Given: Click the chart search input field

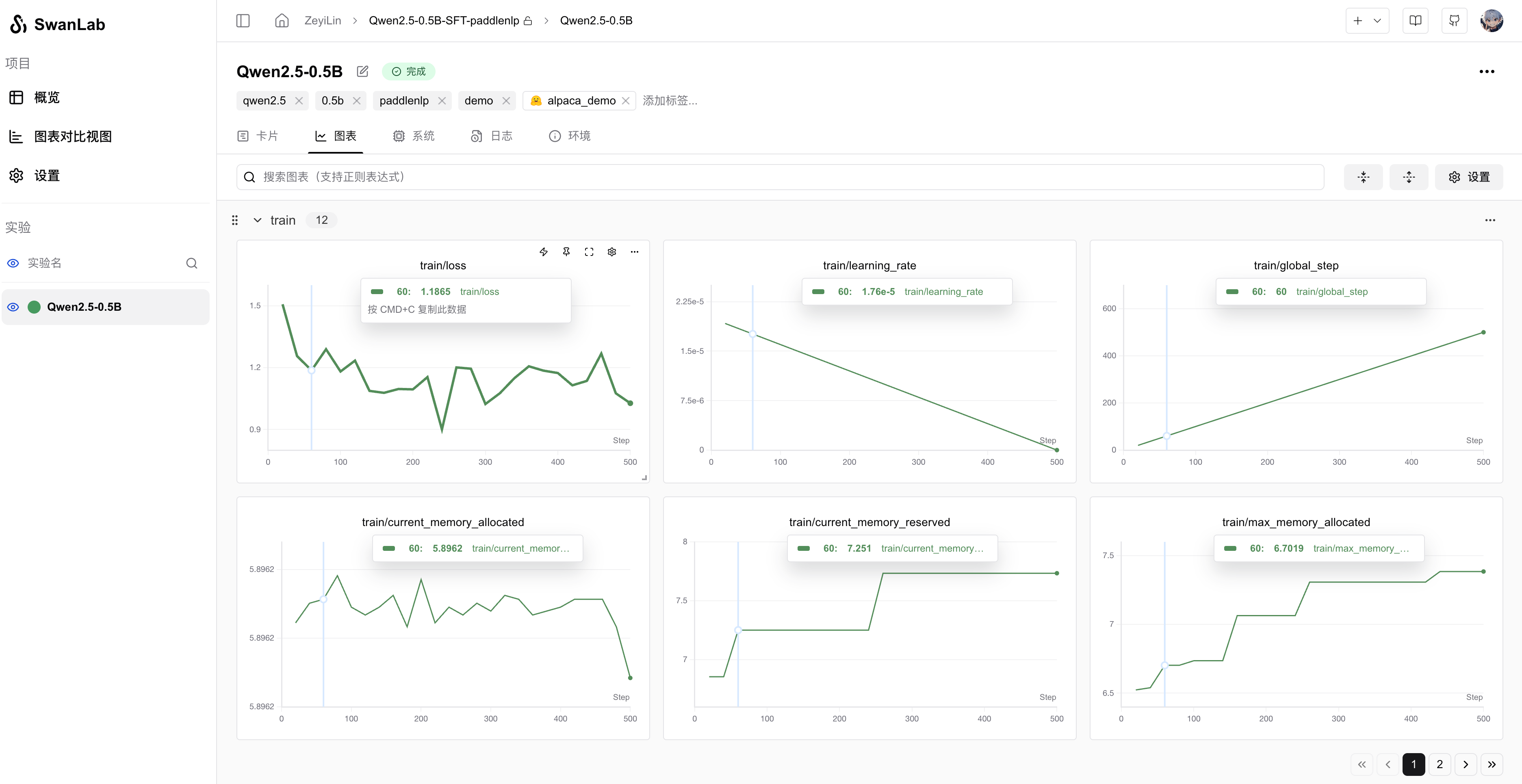Looking at the screenshot, I should point(780,177).
